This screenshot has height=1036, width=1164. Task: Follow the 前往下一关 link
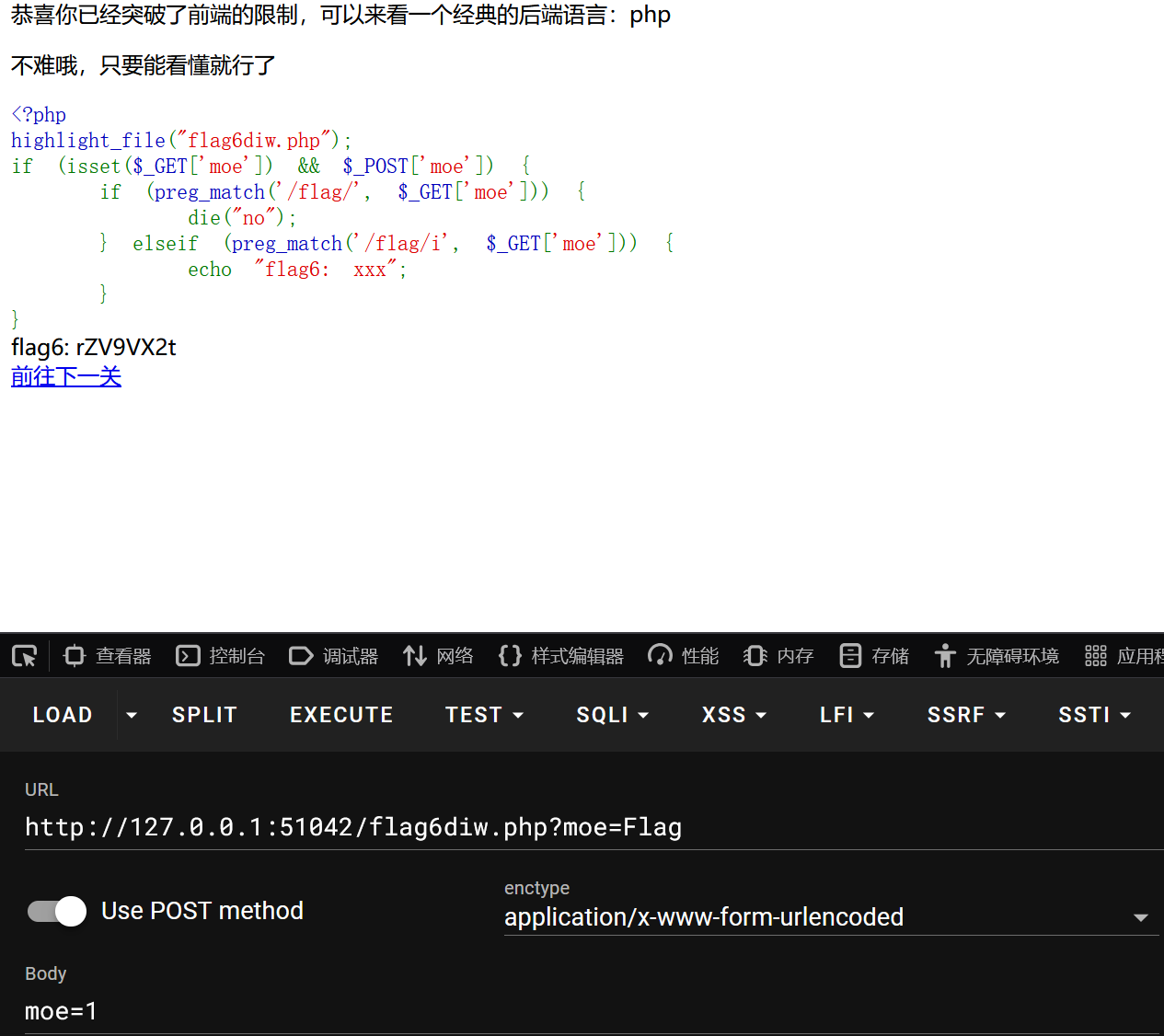[x=65, y=376]
